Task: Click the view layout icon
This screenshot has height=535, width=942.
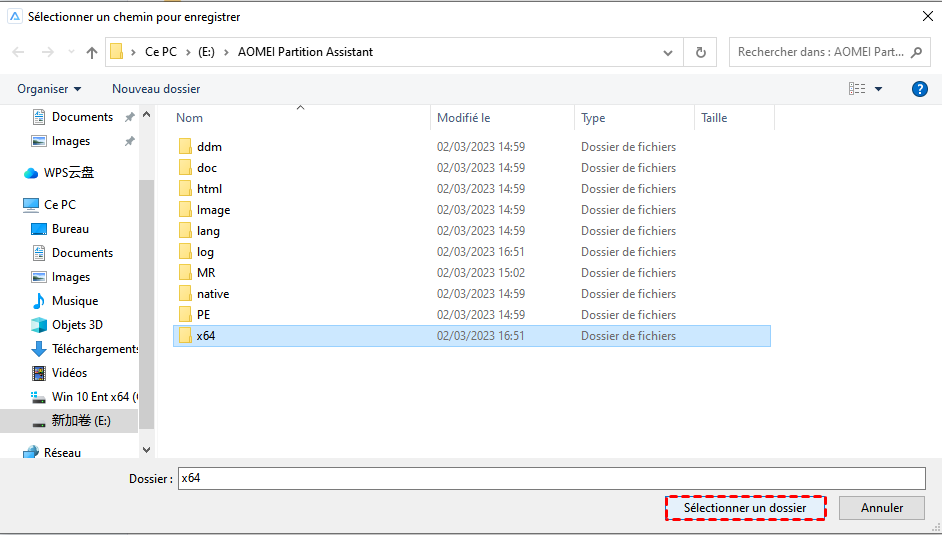Action: (857, 89)
